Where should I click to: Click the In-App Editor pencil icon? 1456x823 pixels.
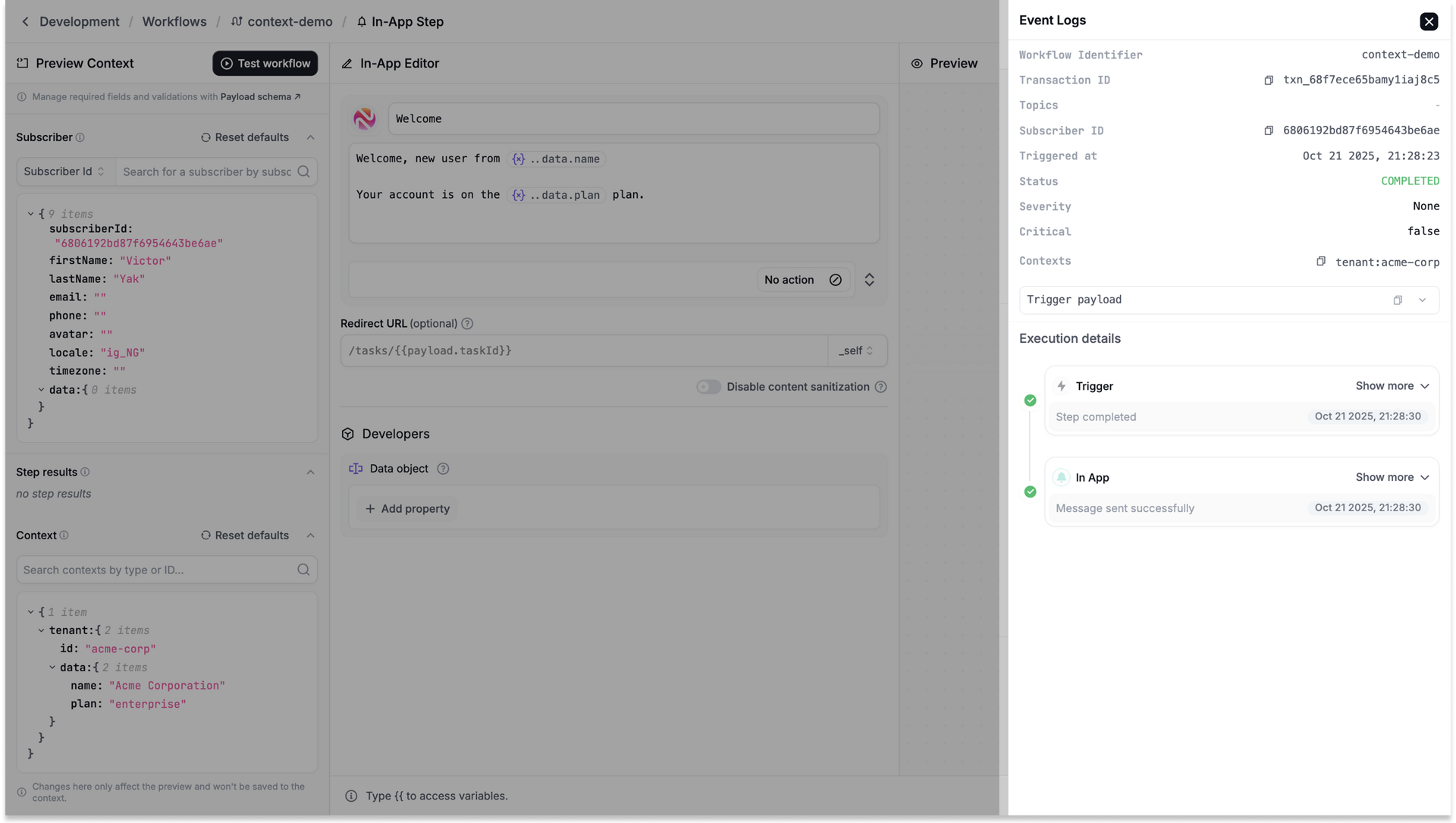point(348,63)
